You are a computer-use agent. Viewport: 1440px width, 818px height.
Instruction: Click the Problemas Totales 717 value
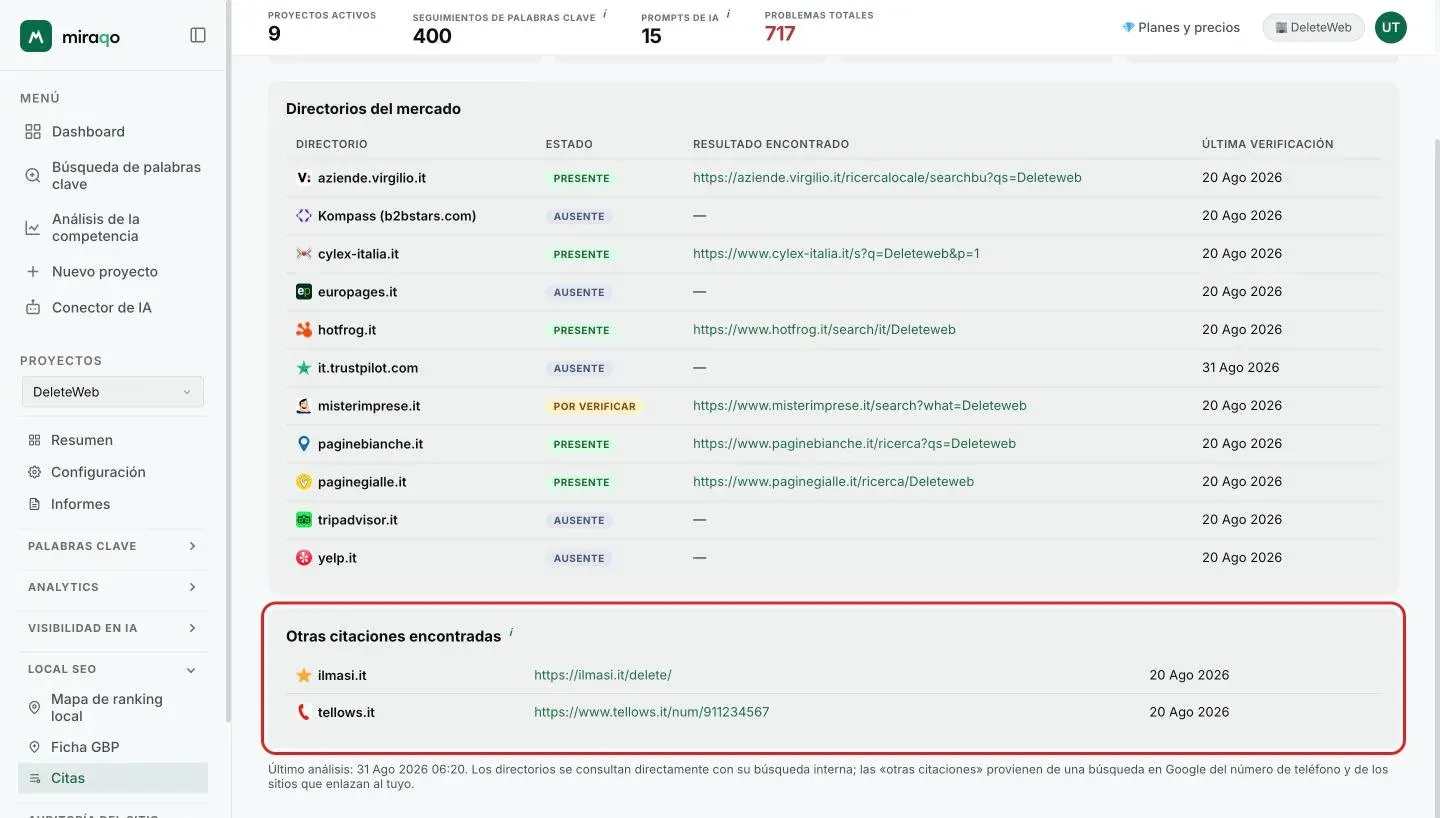click(780, 35)
